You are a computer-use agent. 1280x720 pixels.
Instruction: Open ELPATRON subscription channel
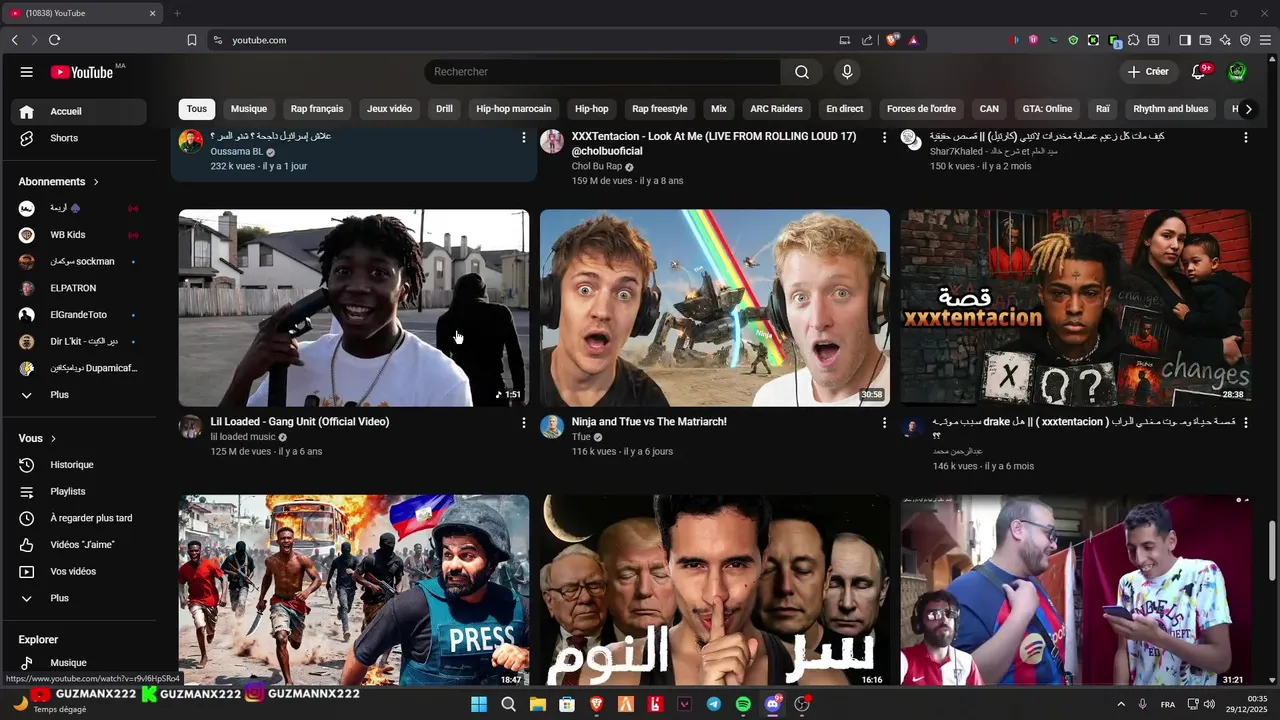tap(80, 288)
